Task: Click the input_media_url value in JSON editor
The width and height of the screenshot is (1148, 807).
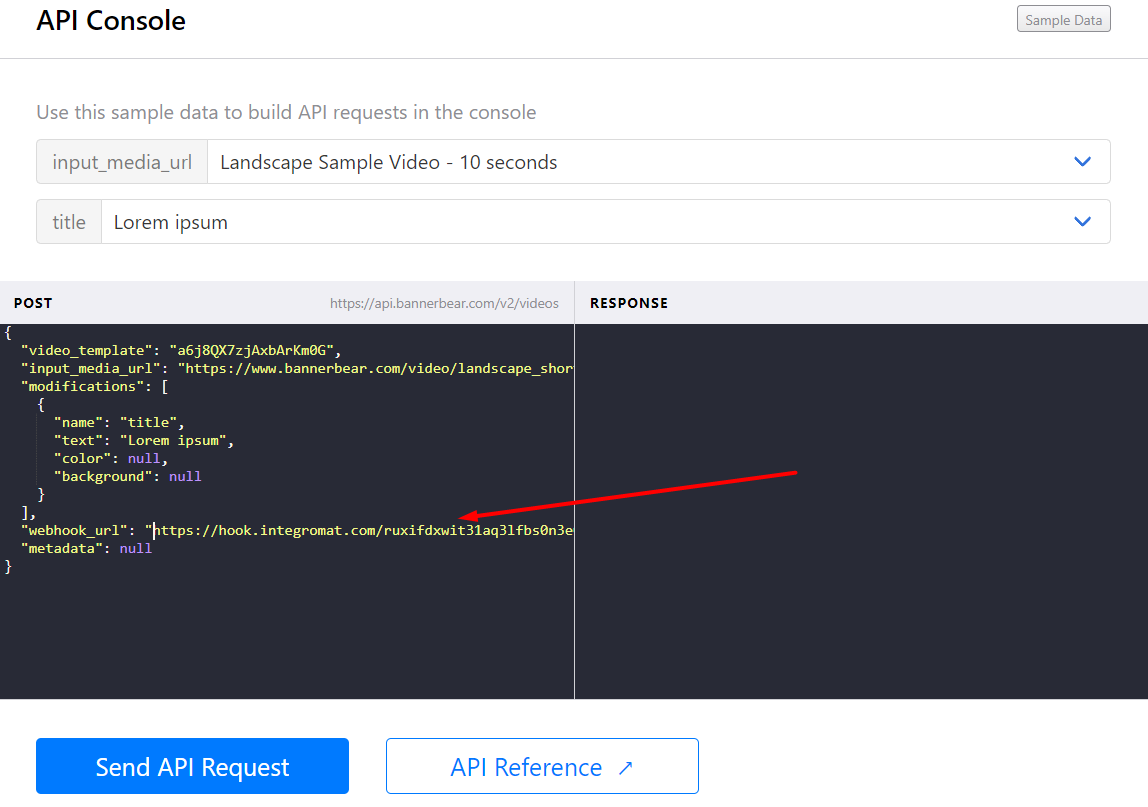Action: click(x=375, y=368)
